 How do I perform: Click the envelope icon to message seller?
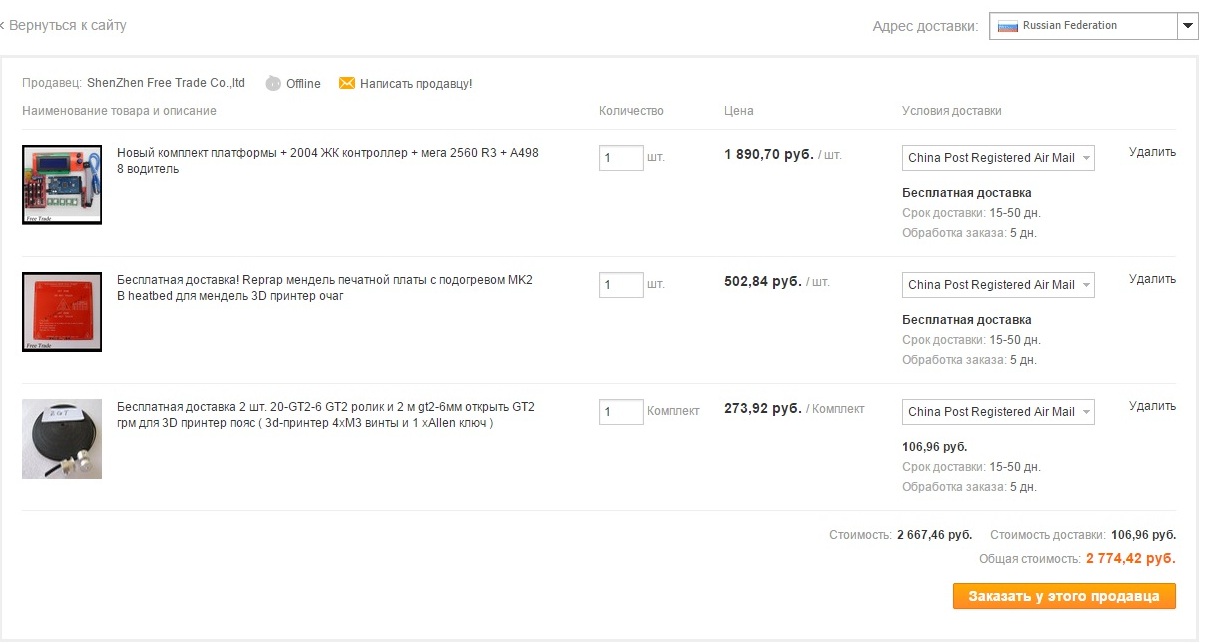point(347,83)
